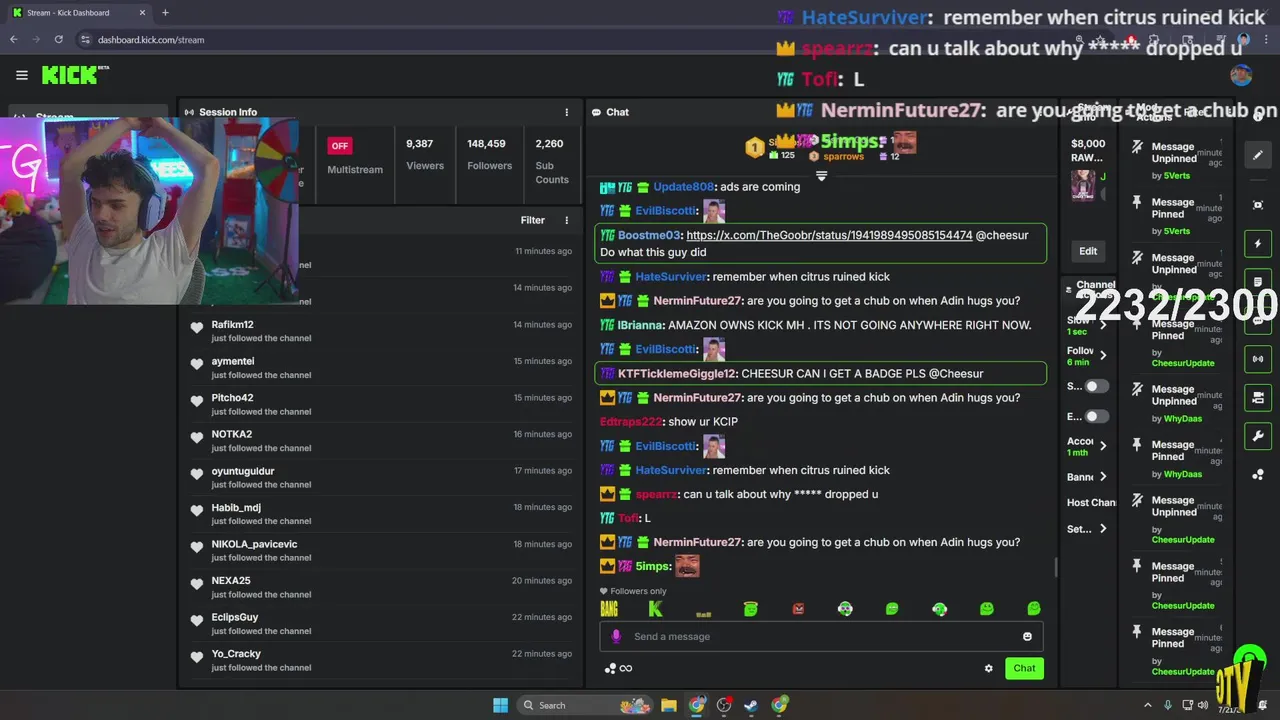Expand the Settings row chevron
The image size is (1280, 720).
tap(1103, 529)
